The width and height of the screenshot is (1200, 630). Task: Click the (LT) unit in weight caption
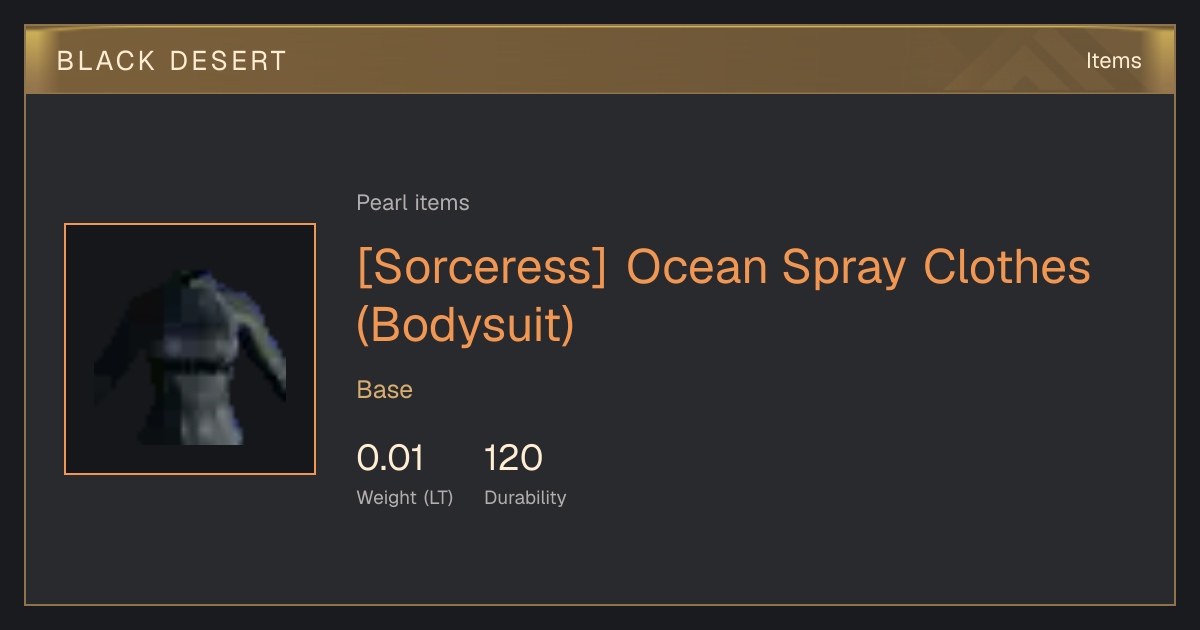(438, 497)
